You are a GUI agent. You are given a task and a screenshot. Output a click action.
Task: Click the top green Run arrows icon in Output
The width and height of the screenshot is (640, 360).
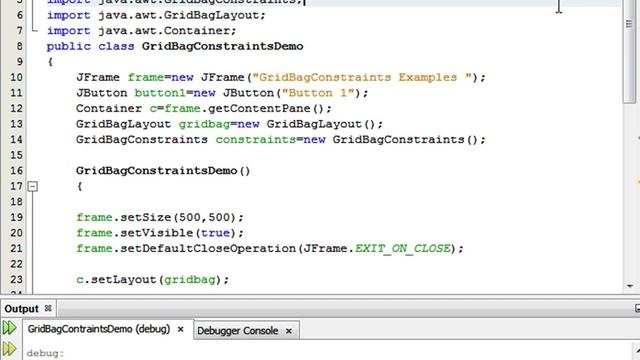9,328
